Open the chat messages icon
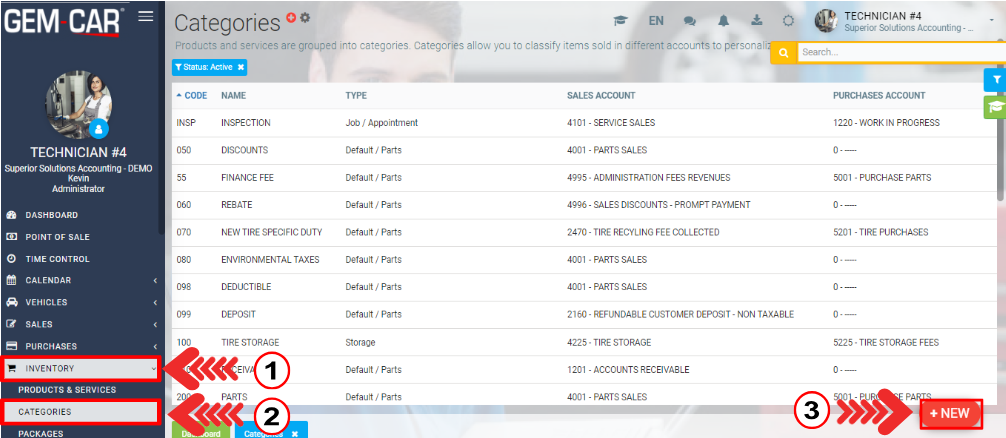 click(x=689, y=21)
